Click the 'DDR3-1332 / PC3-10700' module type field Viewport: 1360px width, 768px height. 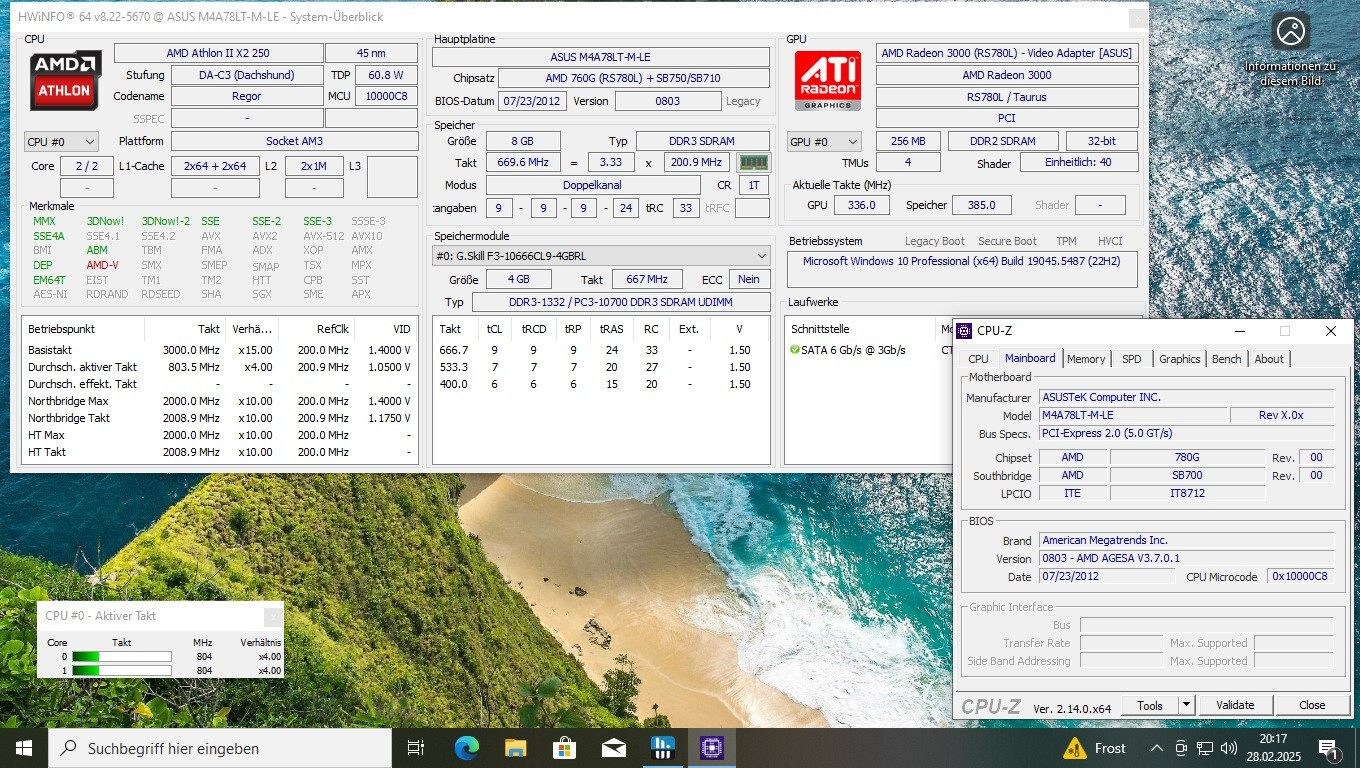(x=621, y=302)
